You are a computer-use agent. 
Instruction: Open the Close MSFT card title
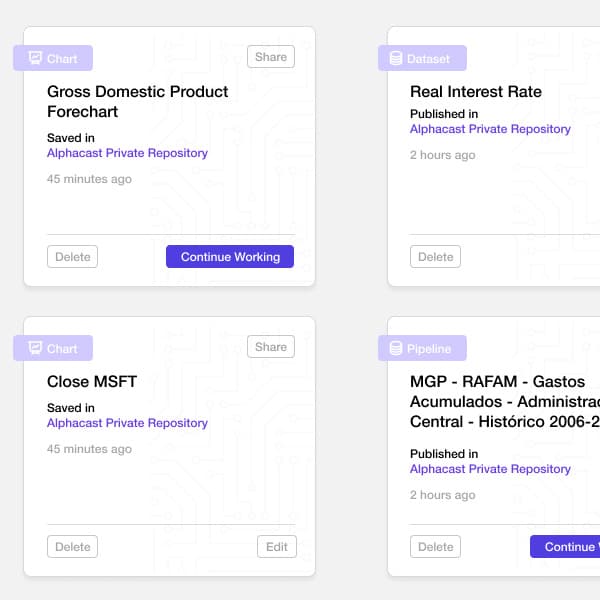[x=92, y=382]
